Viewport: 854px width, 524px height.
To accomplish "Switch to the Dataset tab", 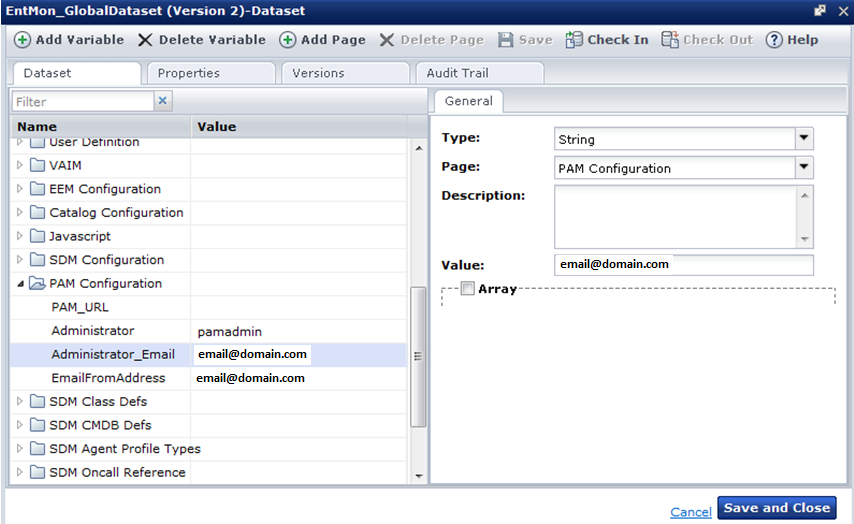I will [x=76, y=73].
